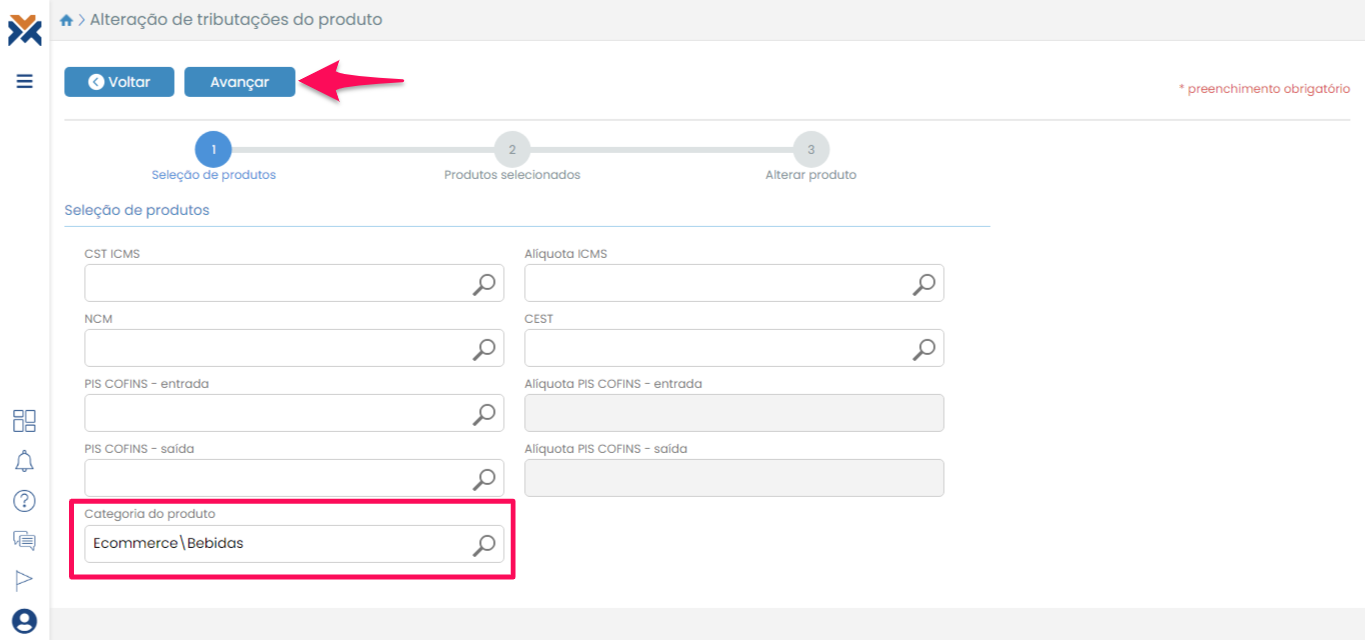Screen dimensions: 1365x640
Task: Click the Categoria do produto field
Action: (x=275, y=544)
